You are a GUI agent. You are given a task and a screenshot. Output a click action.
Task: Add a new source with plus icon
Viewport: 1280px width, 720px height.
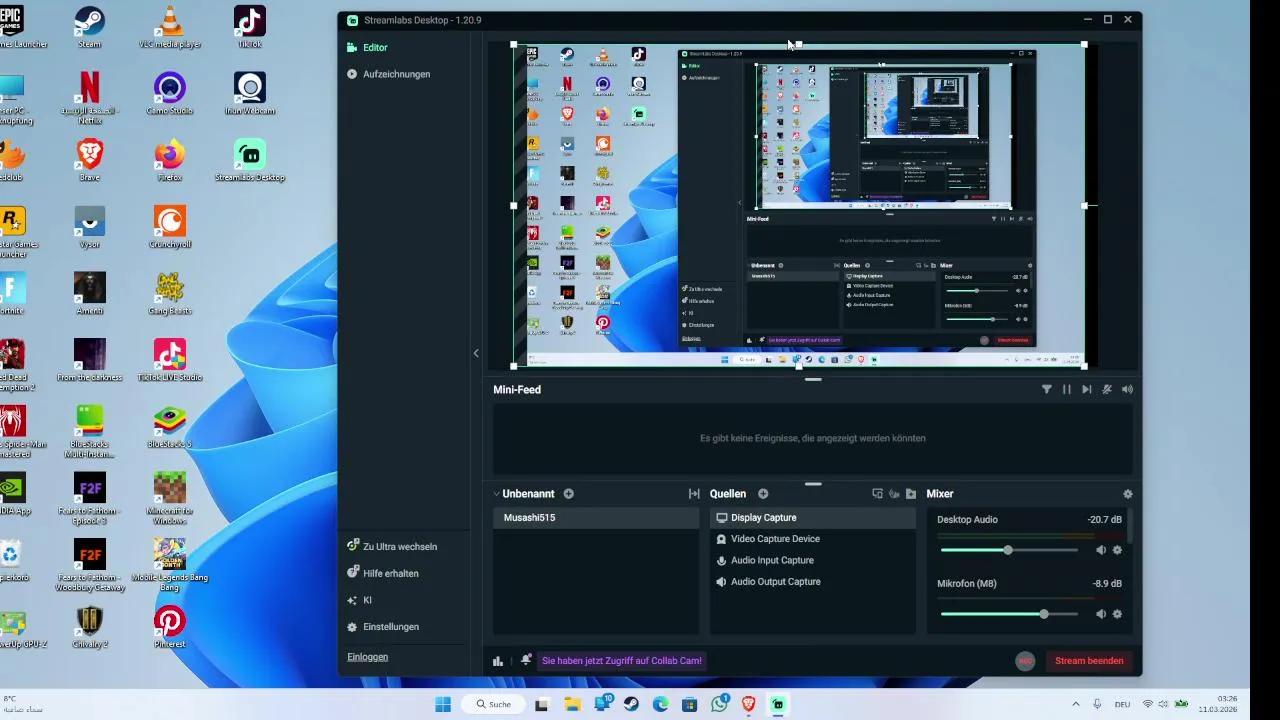[x=763, y=494]
